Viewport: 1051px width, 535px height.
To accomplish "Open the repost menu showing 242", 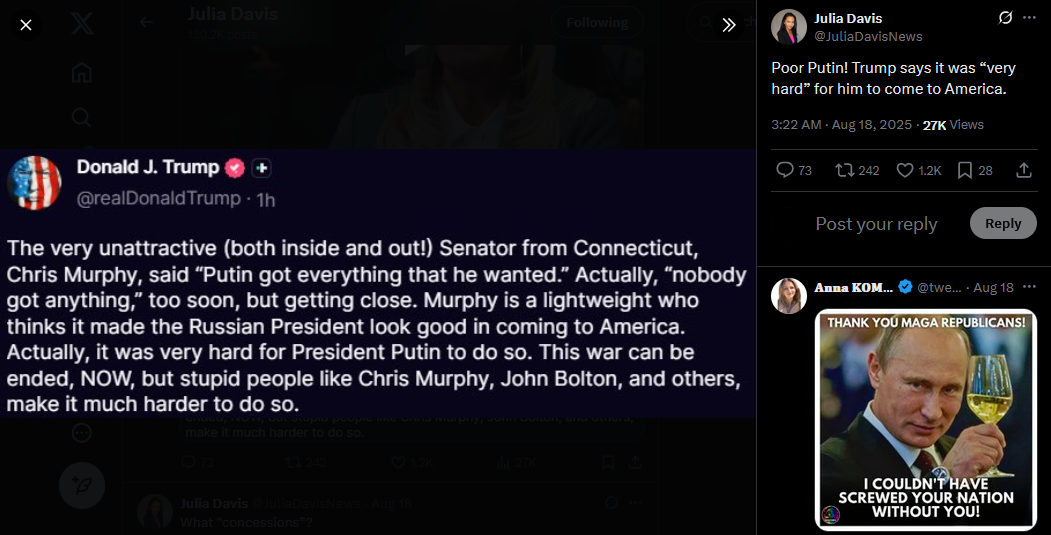I will tap(845, 170).
